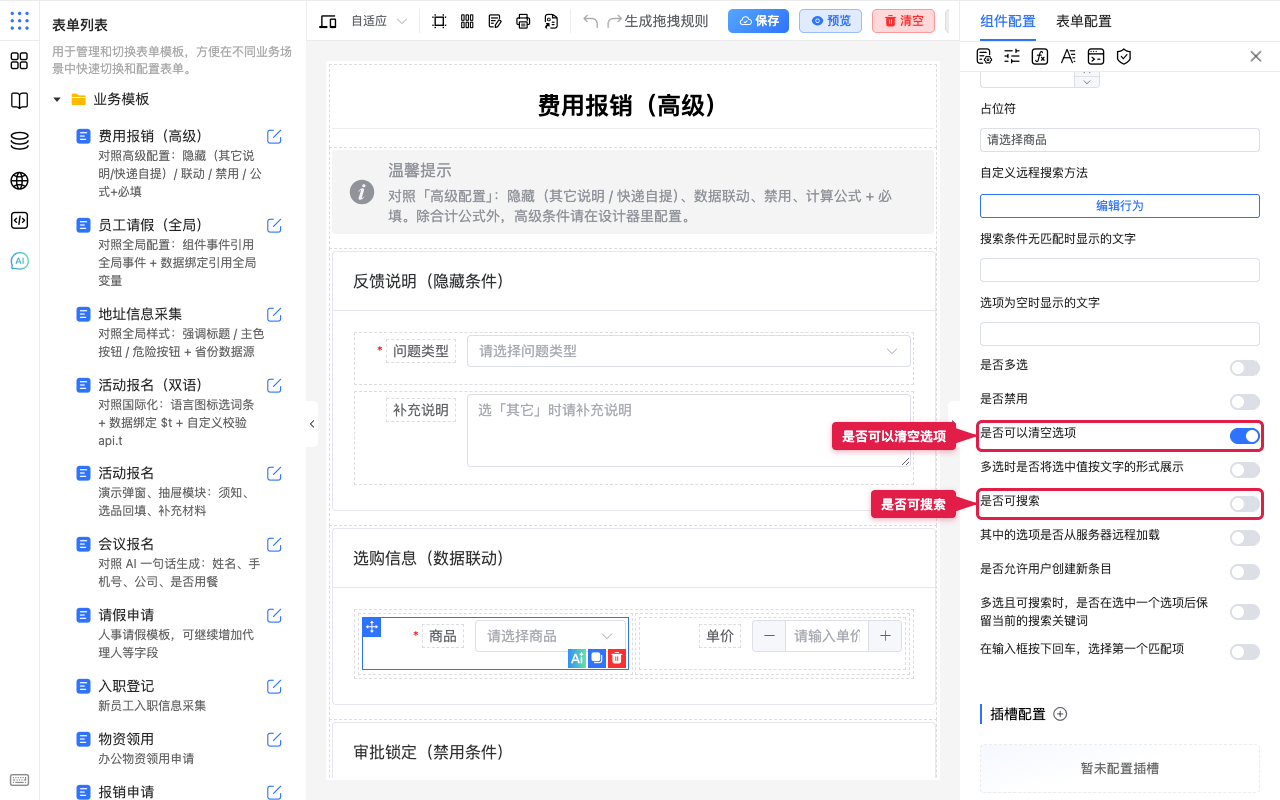Enable the 是否可搜索 switch

point(1245,504)
